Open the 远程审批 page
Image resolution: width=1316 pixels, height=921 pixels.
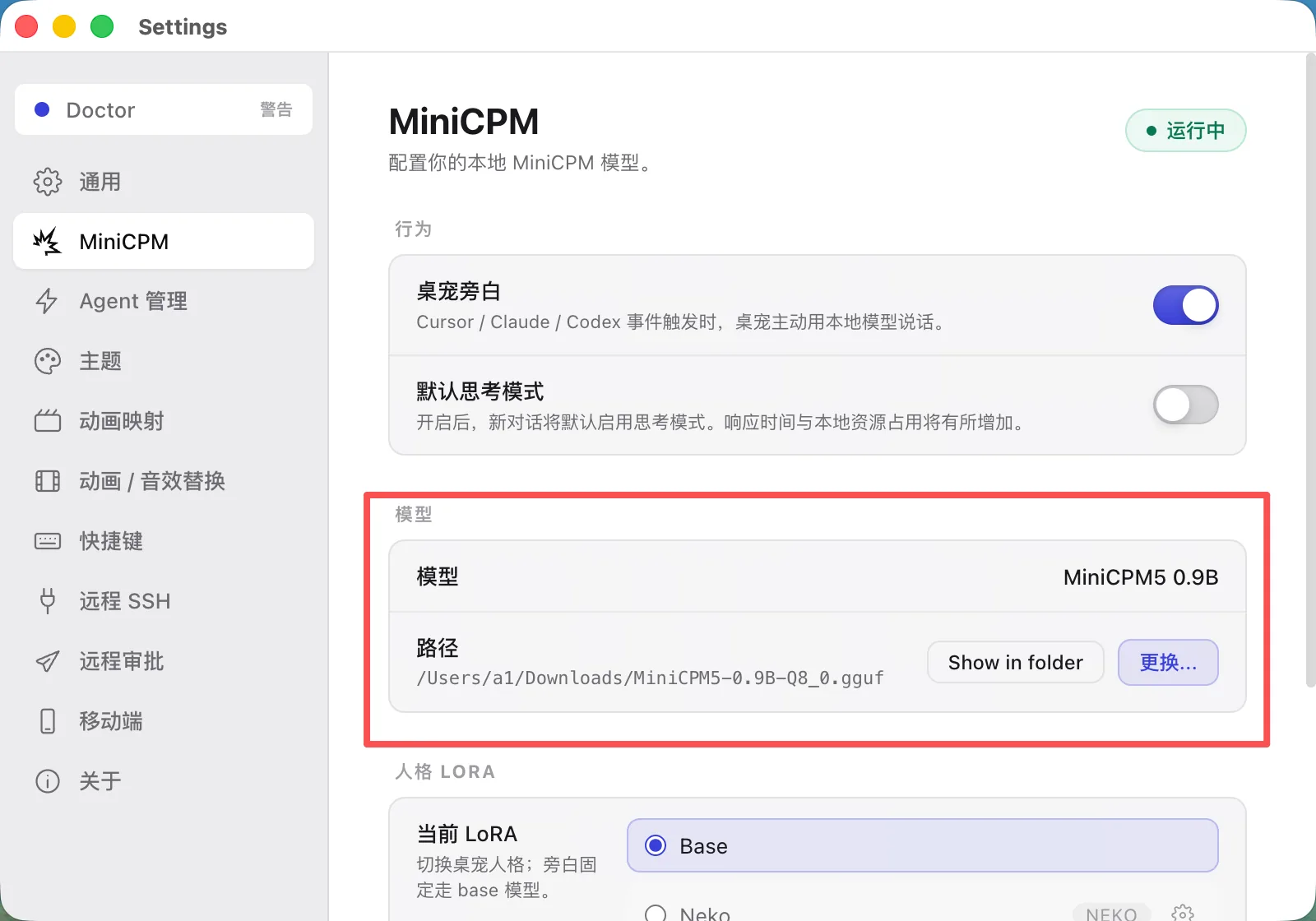pos(164,661)
